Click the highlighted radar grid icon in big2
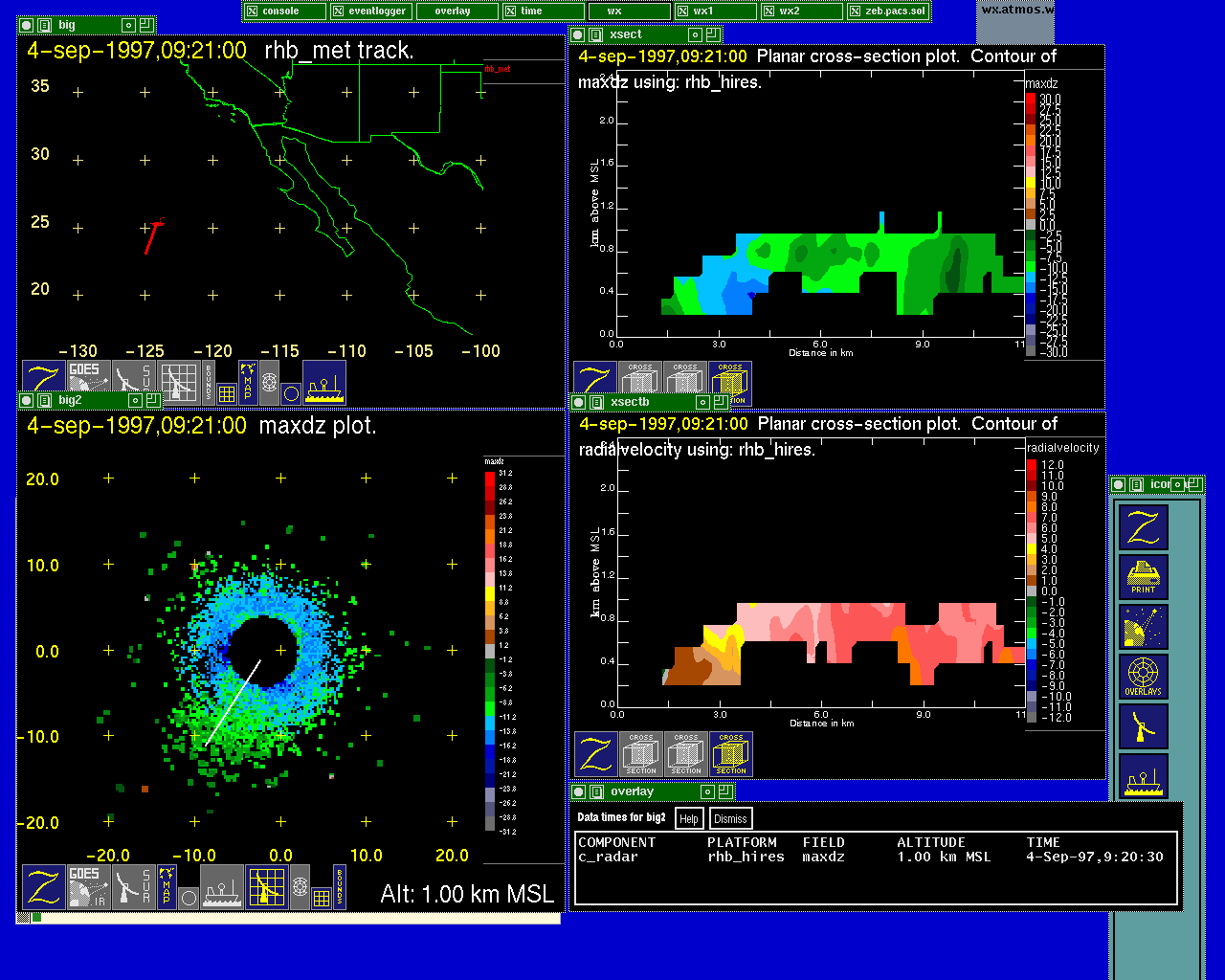The width and height of the screenshot is (1225, 980). point(267,886)
